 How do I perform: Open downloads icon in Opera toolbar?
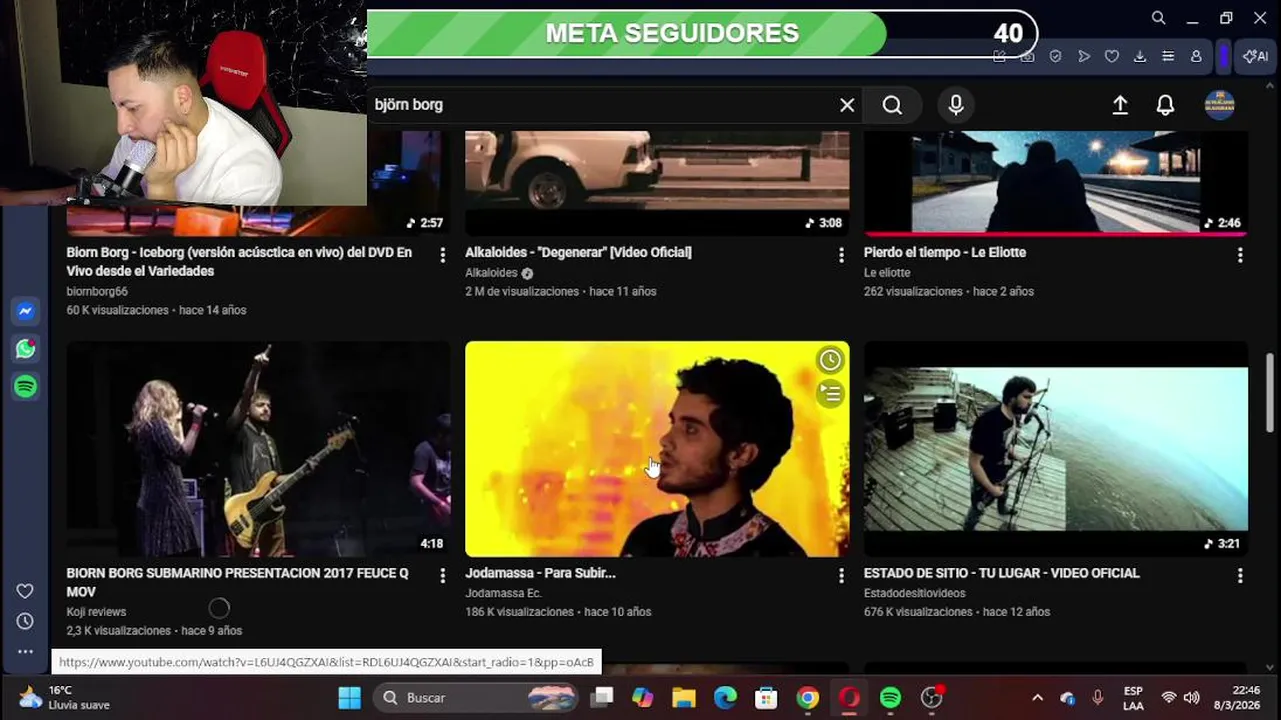(1140, 57)
